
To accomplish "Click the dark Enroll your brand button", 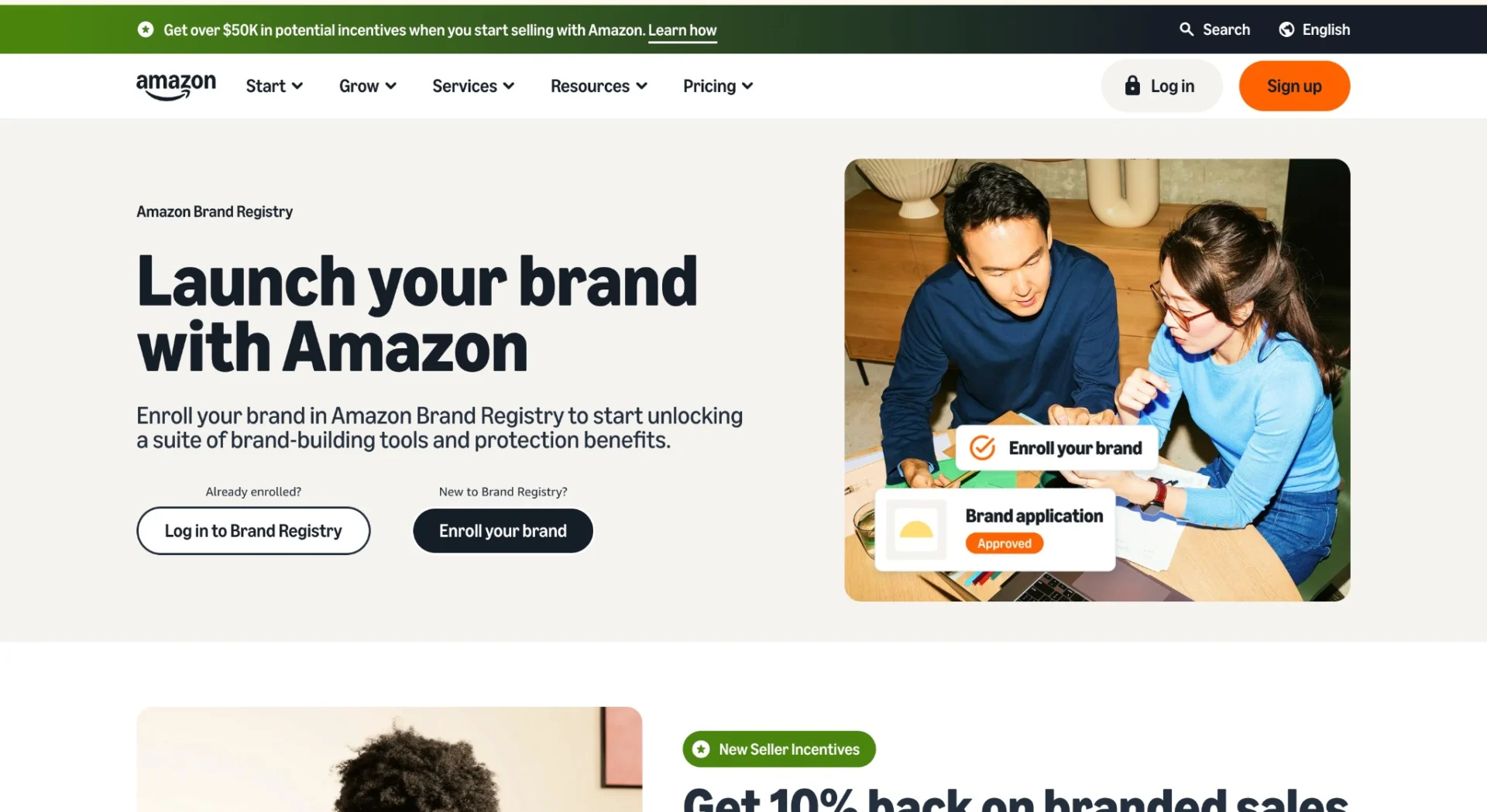I will (x=503, y=531).
